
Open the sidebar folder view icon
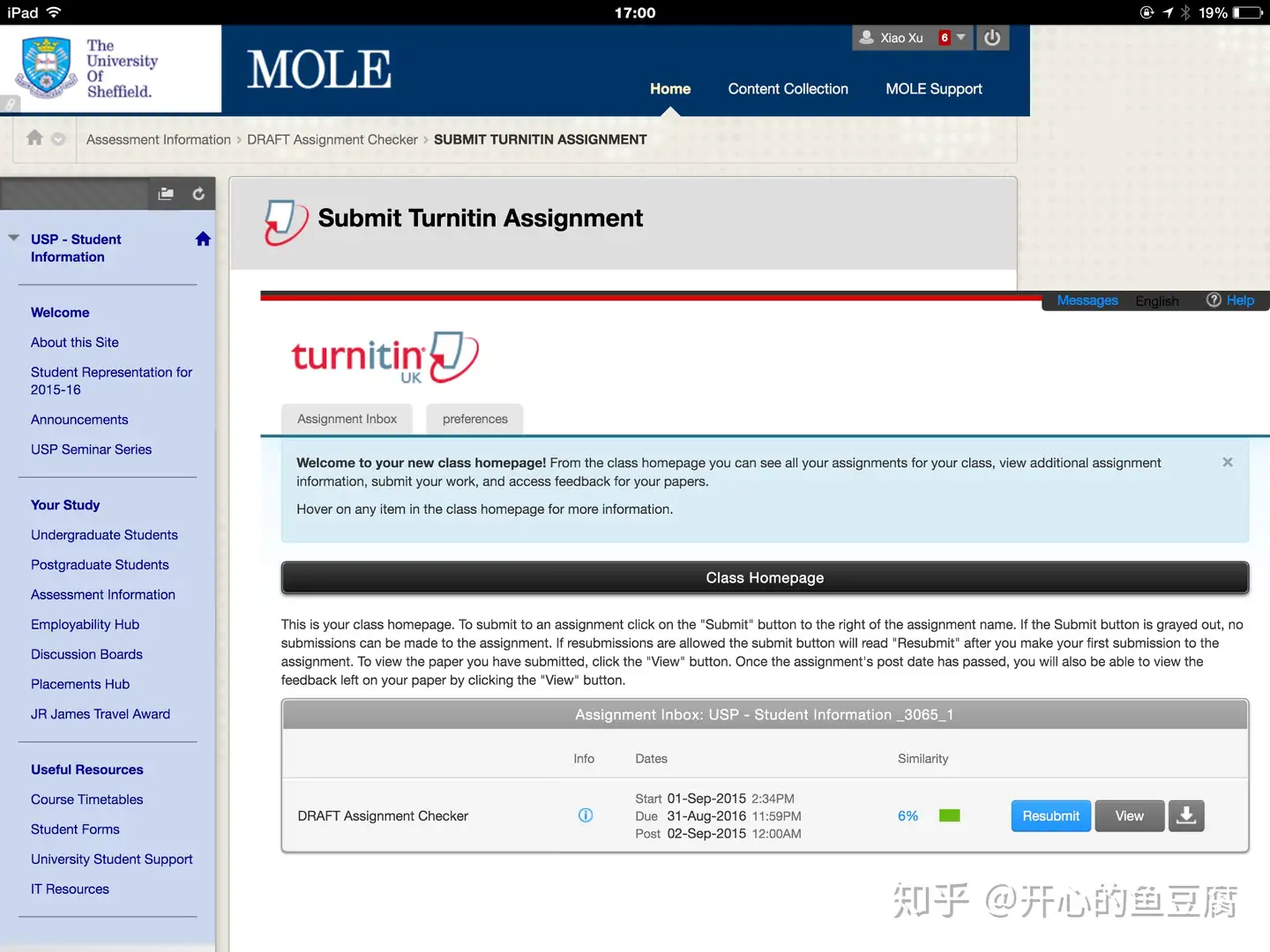[x=166, y=194]
